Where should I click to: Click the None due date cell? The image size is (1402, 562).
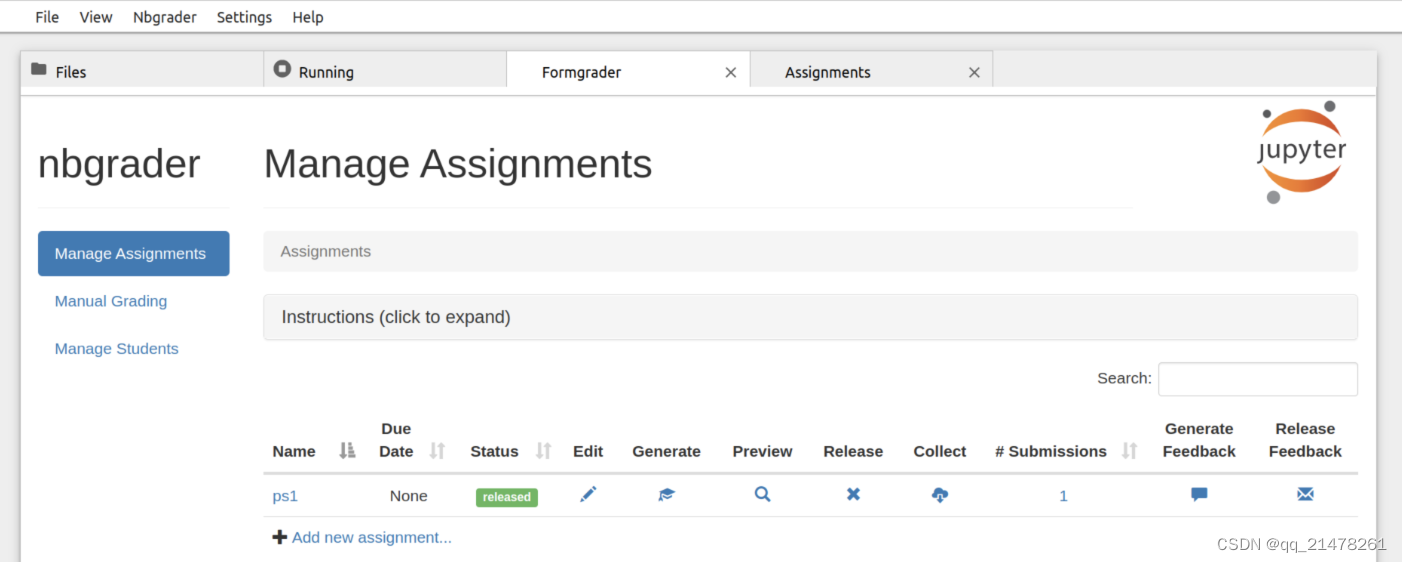[408, 496]
